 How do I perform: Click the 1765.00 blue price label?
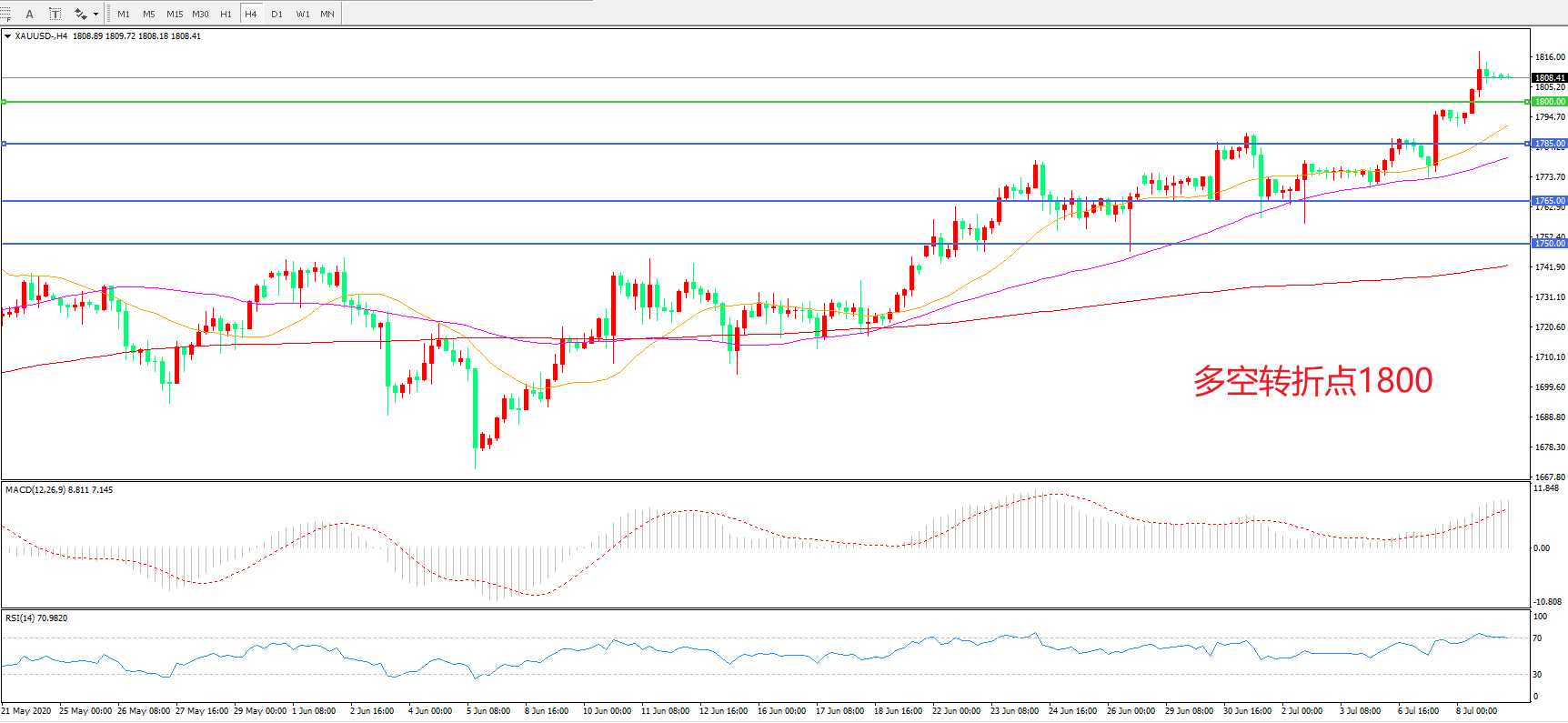tap(1550, 201)
